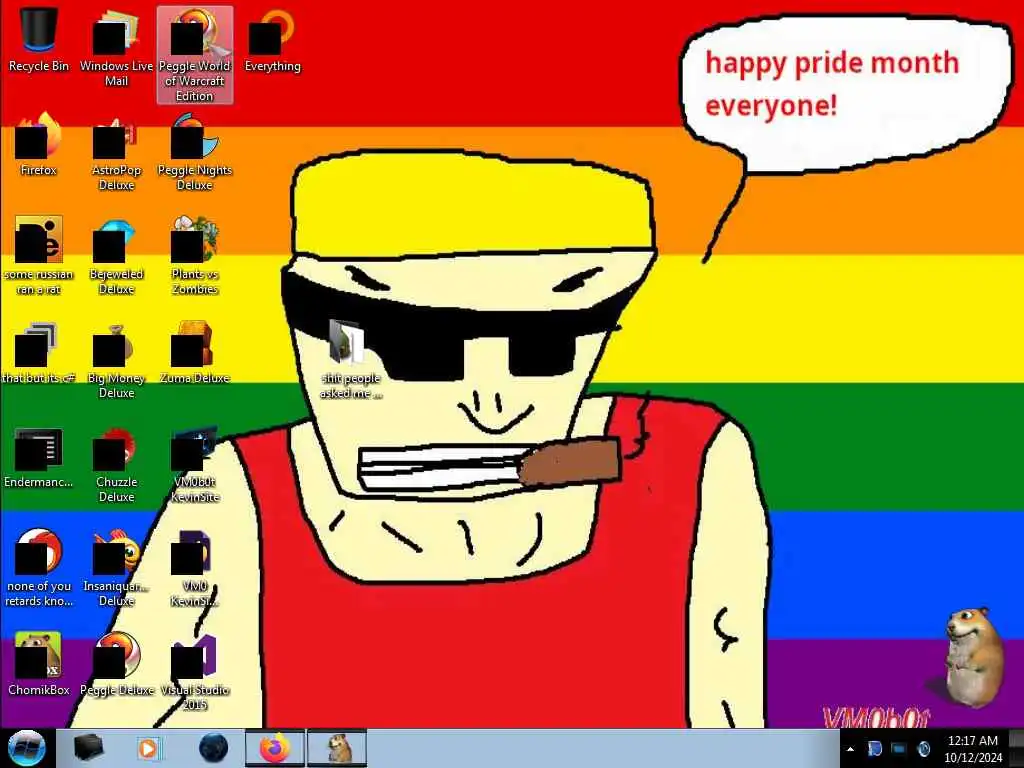Click the round tray icon beside the clock
The width and height of the screenshot is (1024, 768).
pos(923,749)
